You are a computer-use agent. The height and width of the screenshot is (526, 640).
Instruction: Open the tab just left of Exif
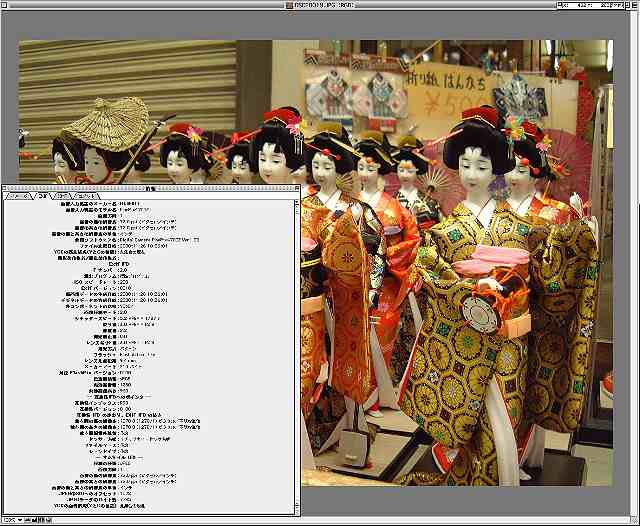pos(19,196)
